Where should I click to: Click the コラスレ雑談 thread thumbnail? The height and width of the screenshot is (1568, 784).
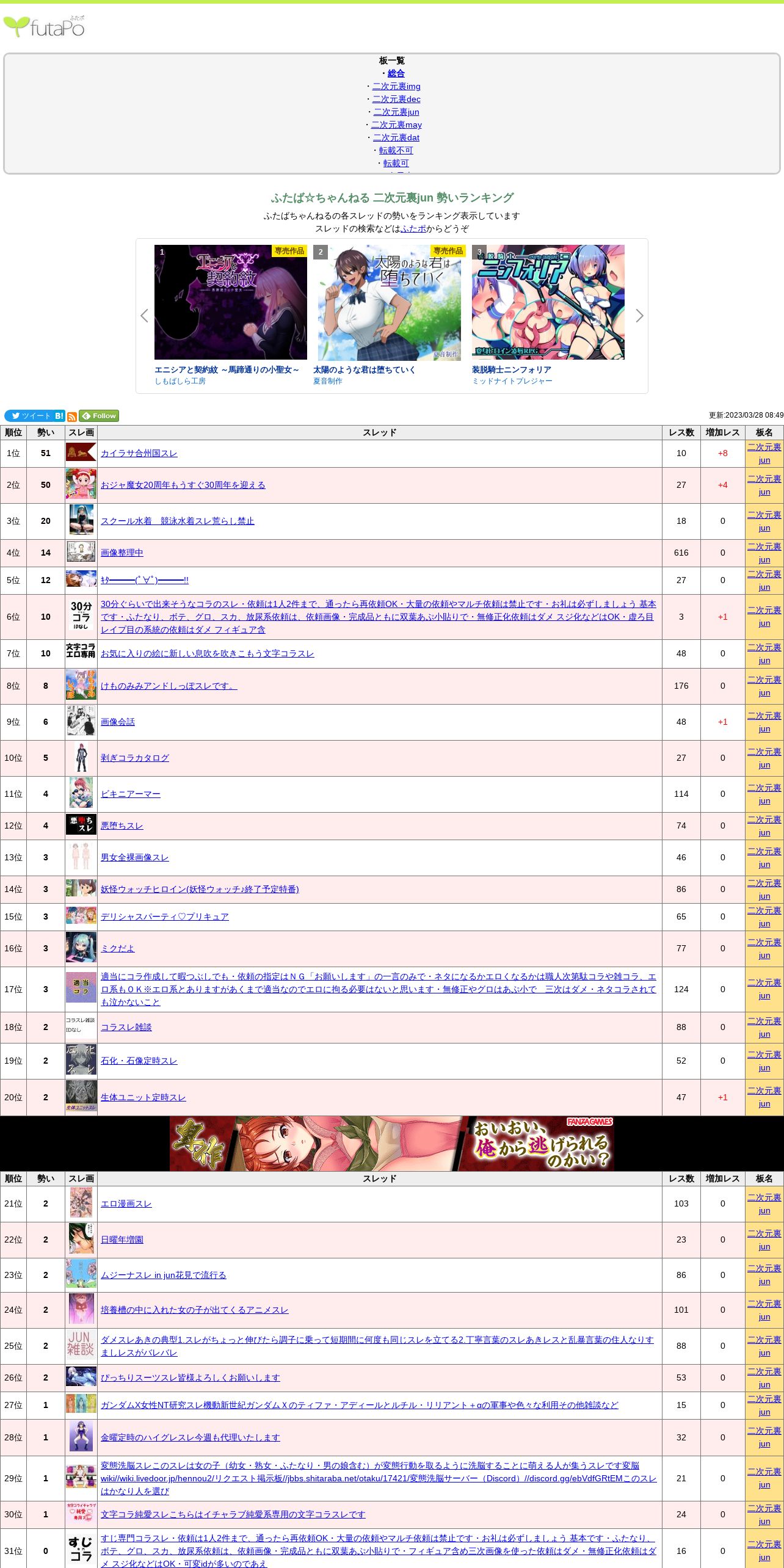(81, 1025)
